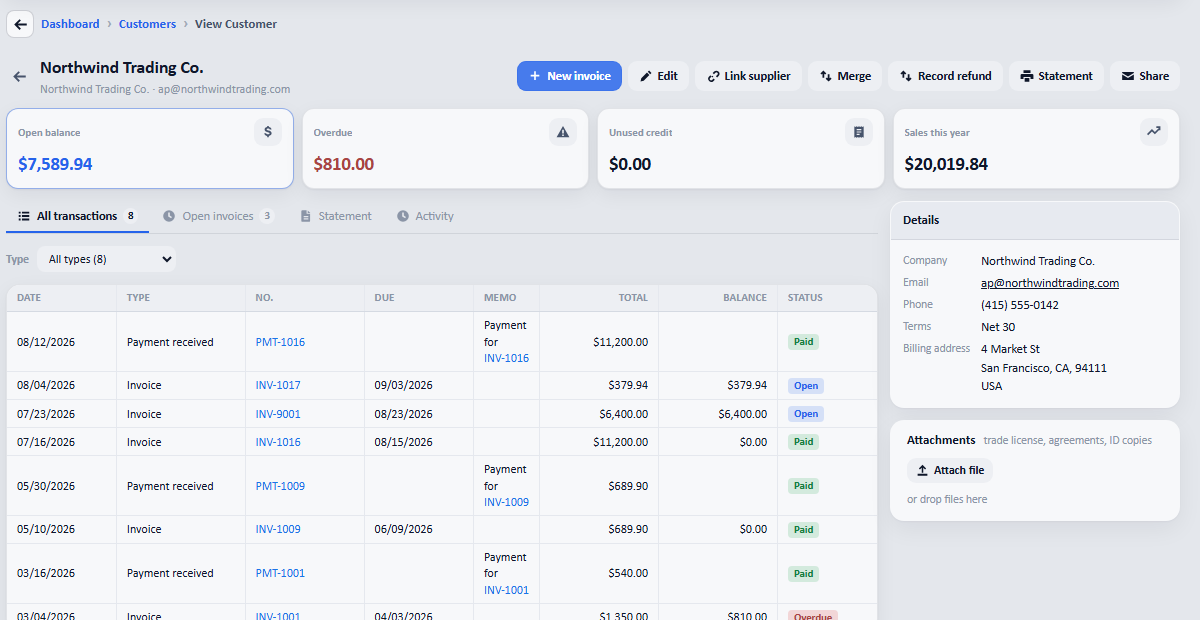
Task: Click date 07/23/2026 in the table
Action: tap(46, 414)
